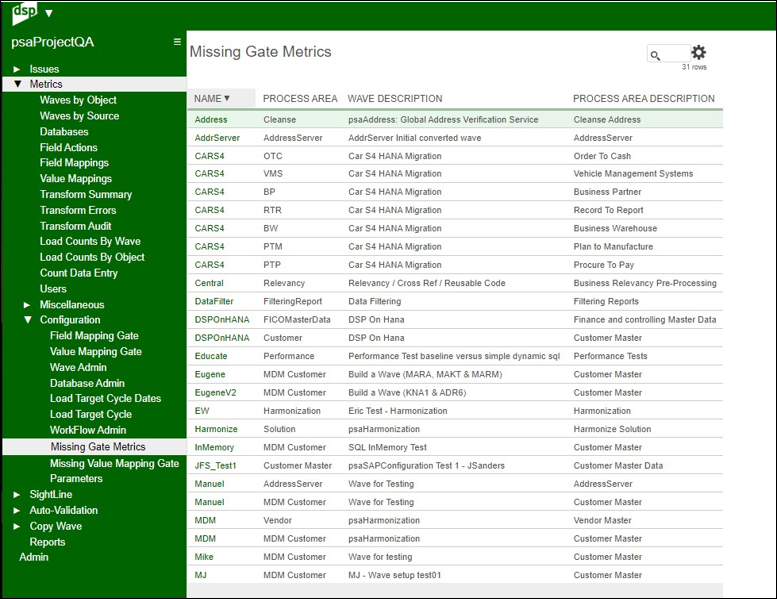Image resolution: width=777 pixels, height=599 pixels.
Task: Open Database Admin configuration
Action: (87, 383)
